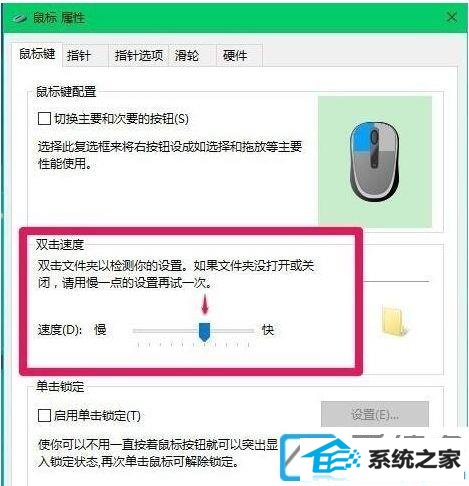The width and height of the screenshot is (469, 486).
Task: Click the 双击速度 group heading
Action: pos(60,245)
